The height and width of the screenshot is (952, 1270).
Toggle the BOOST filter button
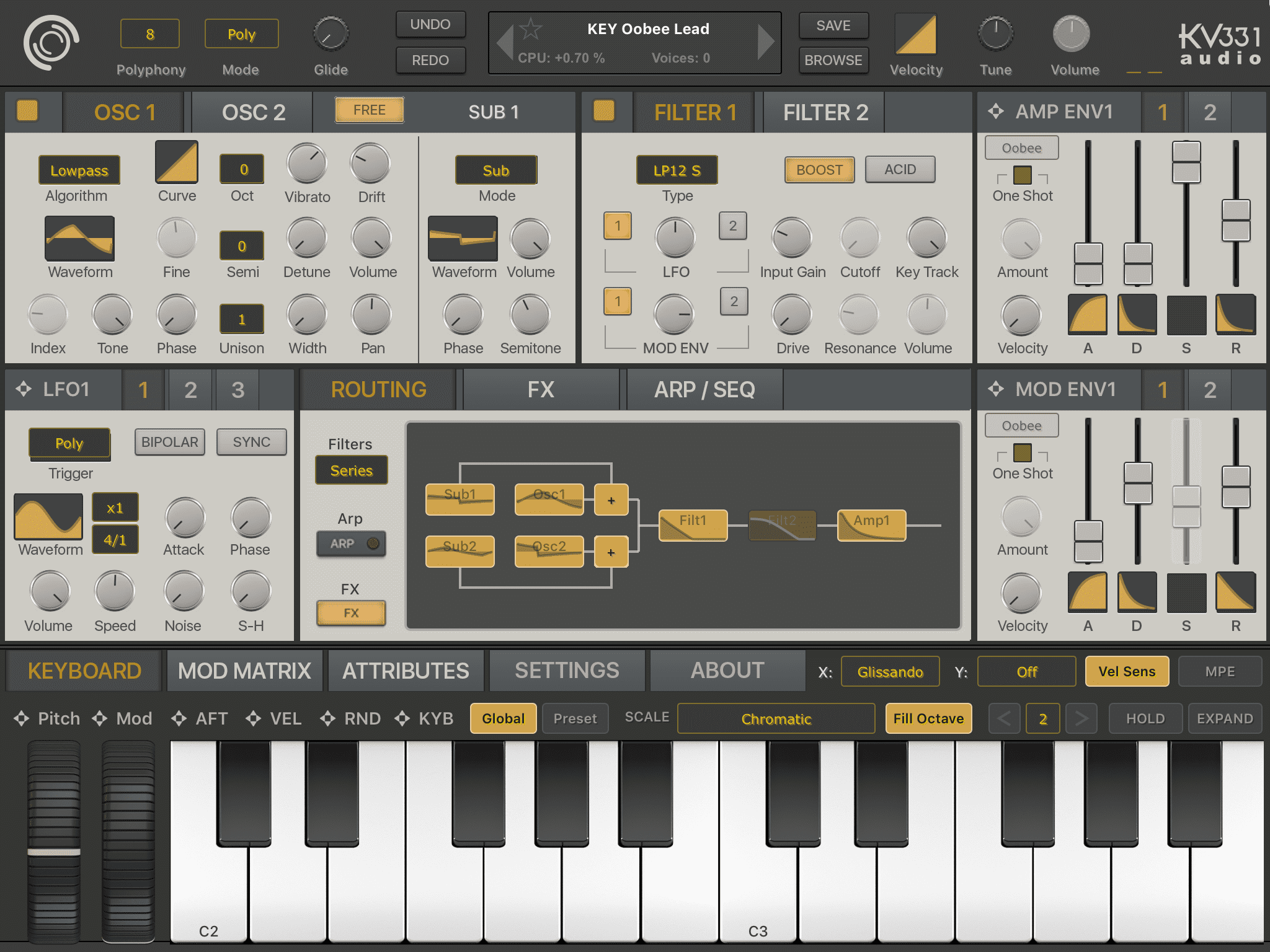[819, 170]
